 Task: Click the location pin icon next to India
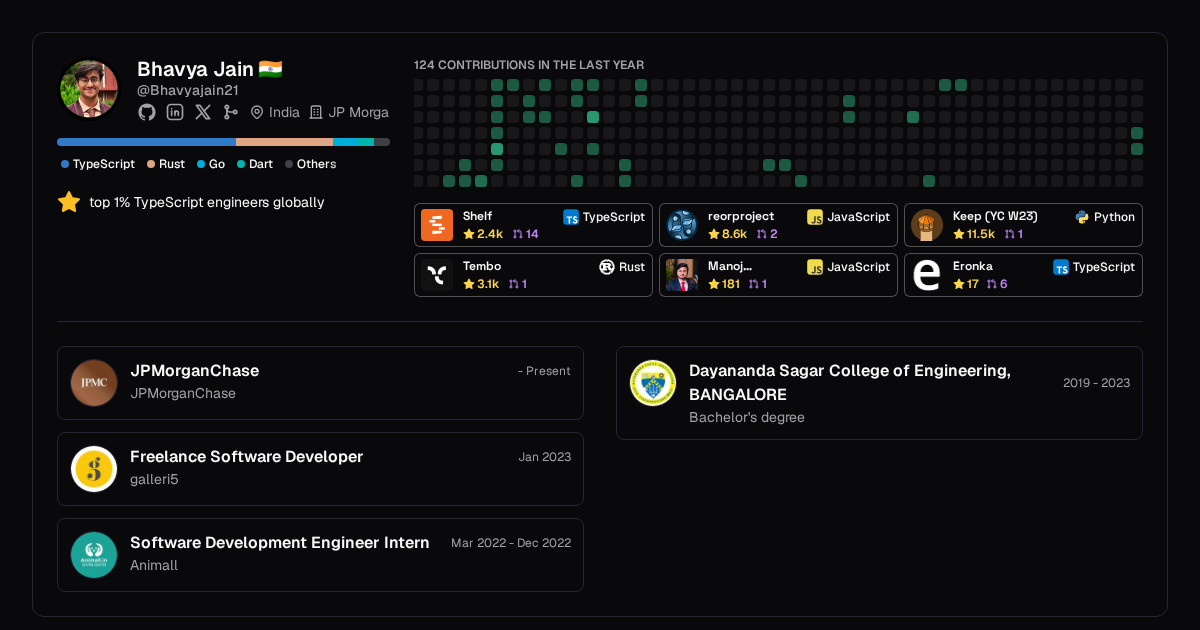pos(257,112)
